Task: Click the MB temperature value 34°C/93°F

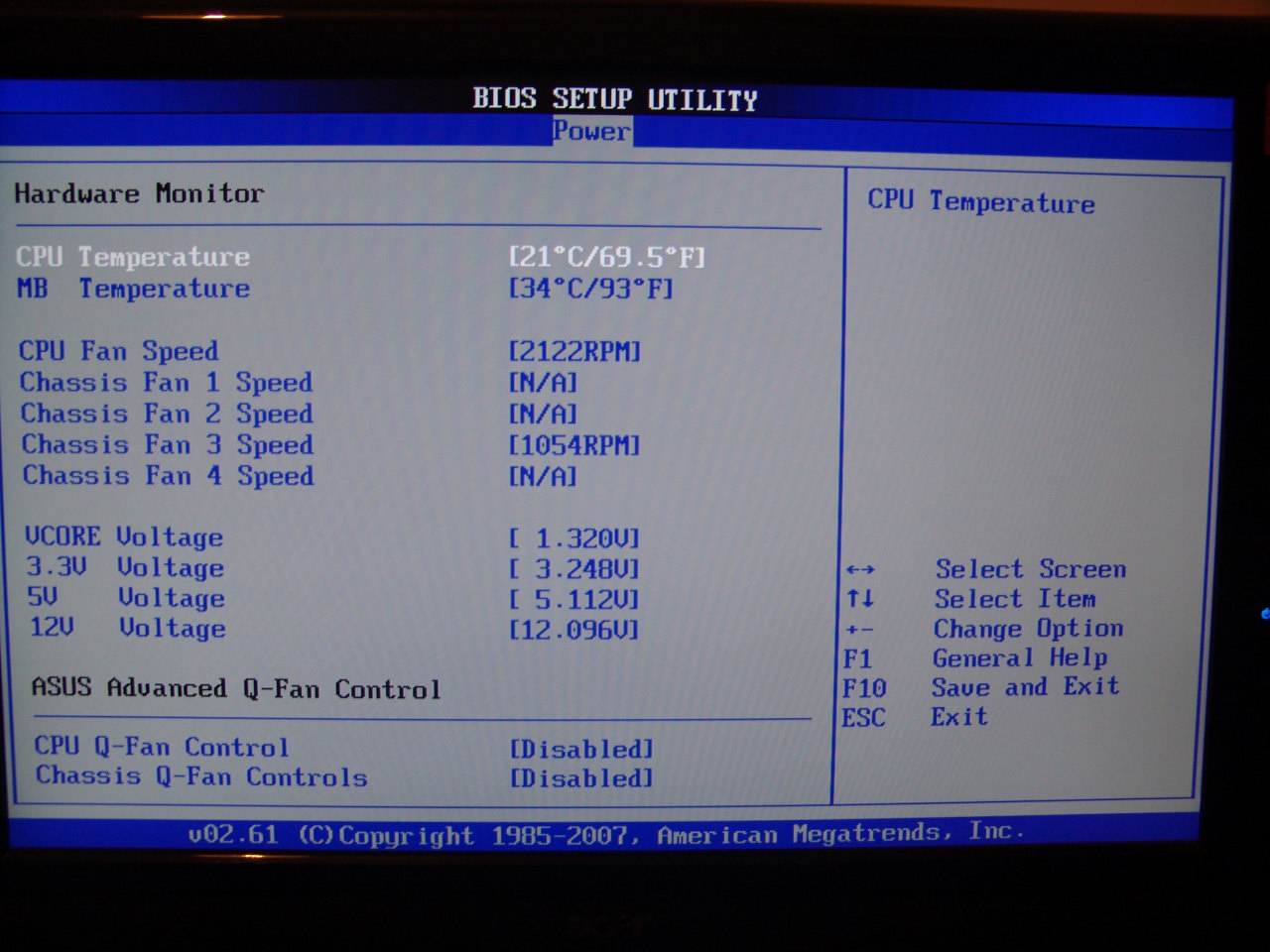Action: pyautogui.click(x=590, y=289)
